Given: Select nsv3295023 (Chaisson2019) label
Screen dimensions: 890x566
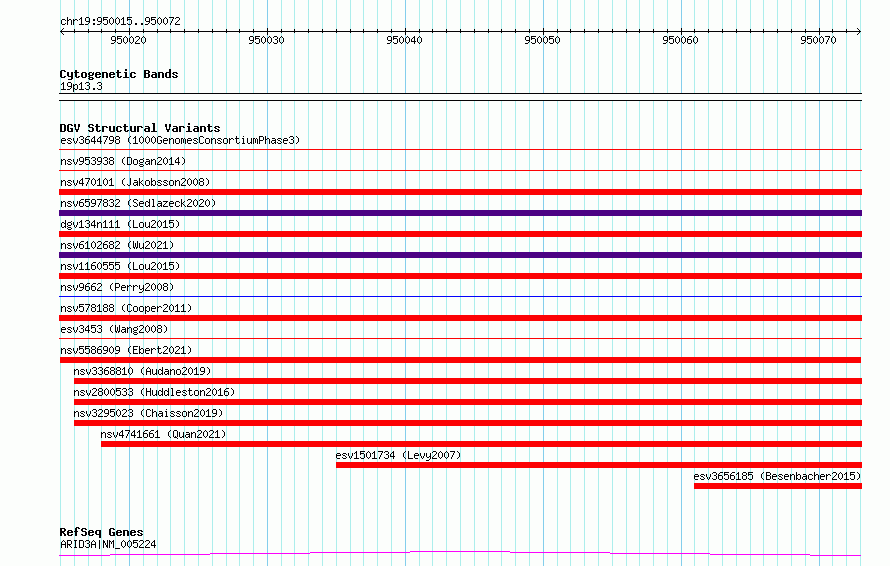Looking at the screenshot, I should coord(148,413).
